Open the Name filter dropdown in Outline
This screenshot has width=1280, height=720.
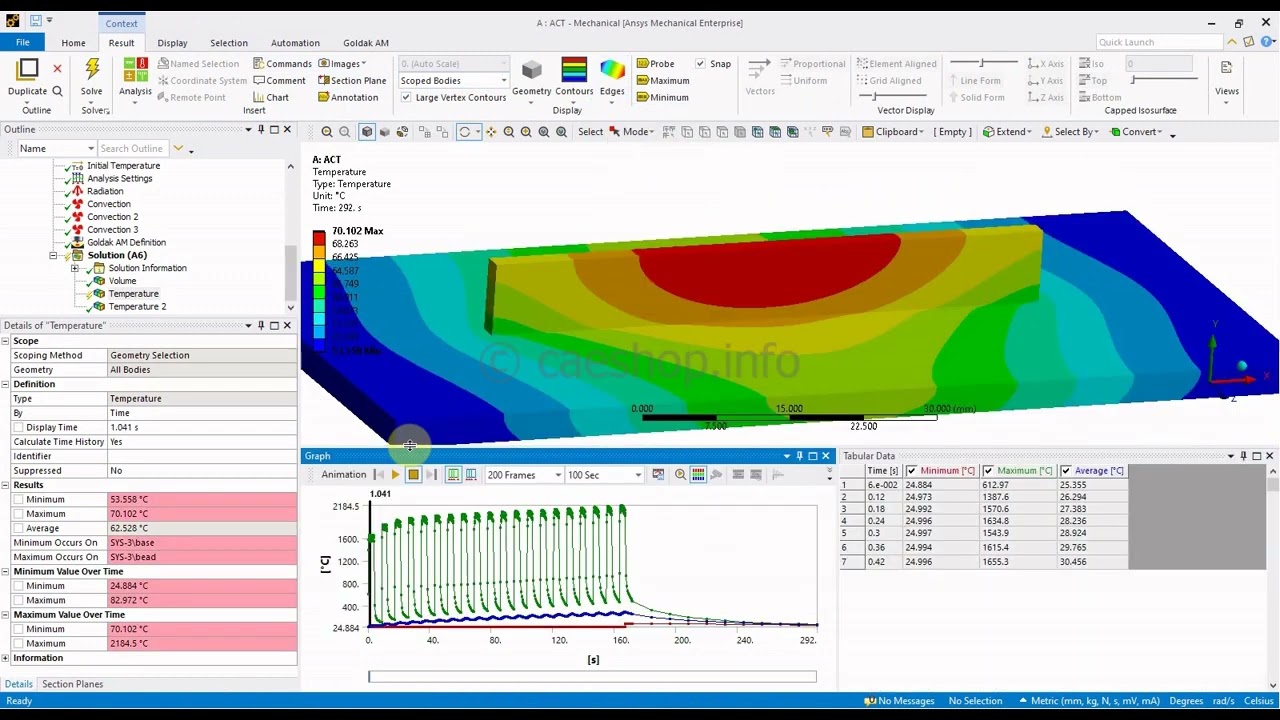pos(57,148)
